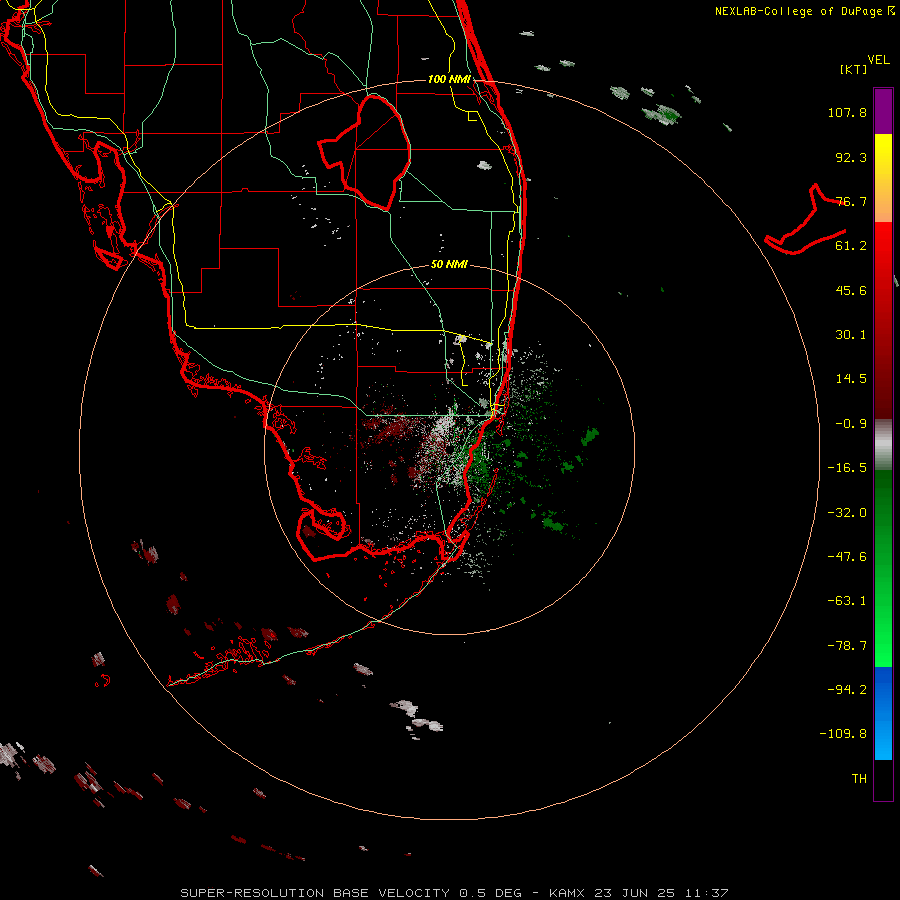Viewport: 900px width, 900px height.
Task: Select the purple segment of the color bar
Action: tap(883, 111)
